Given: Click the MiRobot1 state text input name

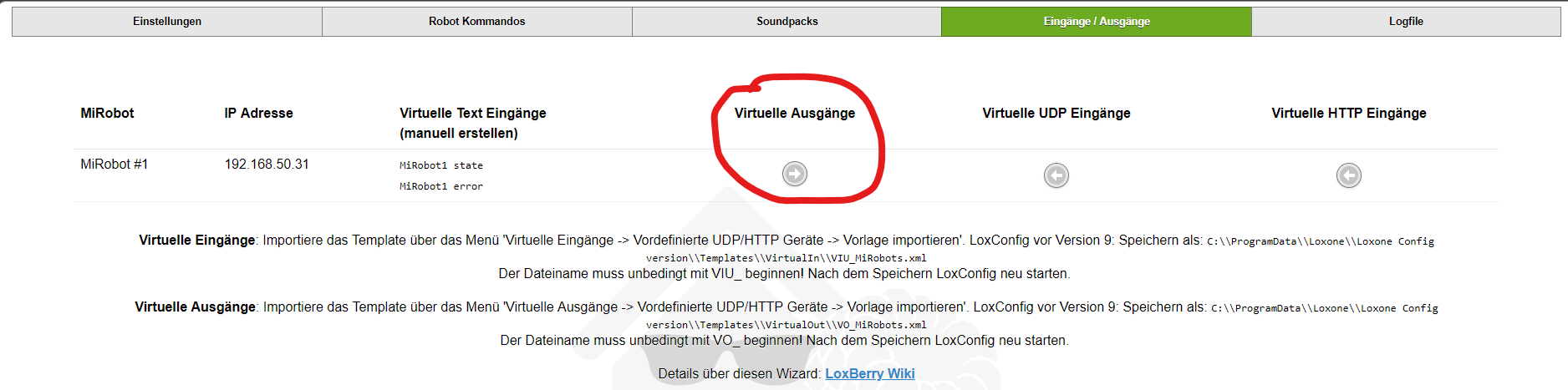Looking at the screenshot, I should (441, 165).
